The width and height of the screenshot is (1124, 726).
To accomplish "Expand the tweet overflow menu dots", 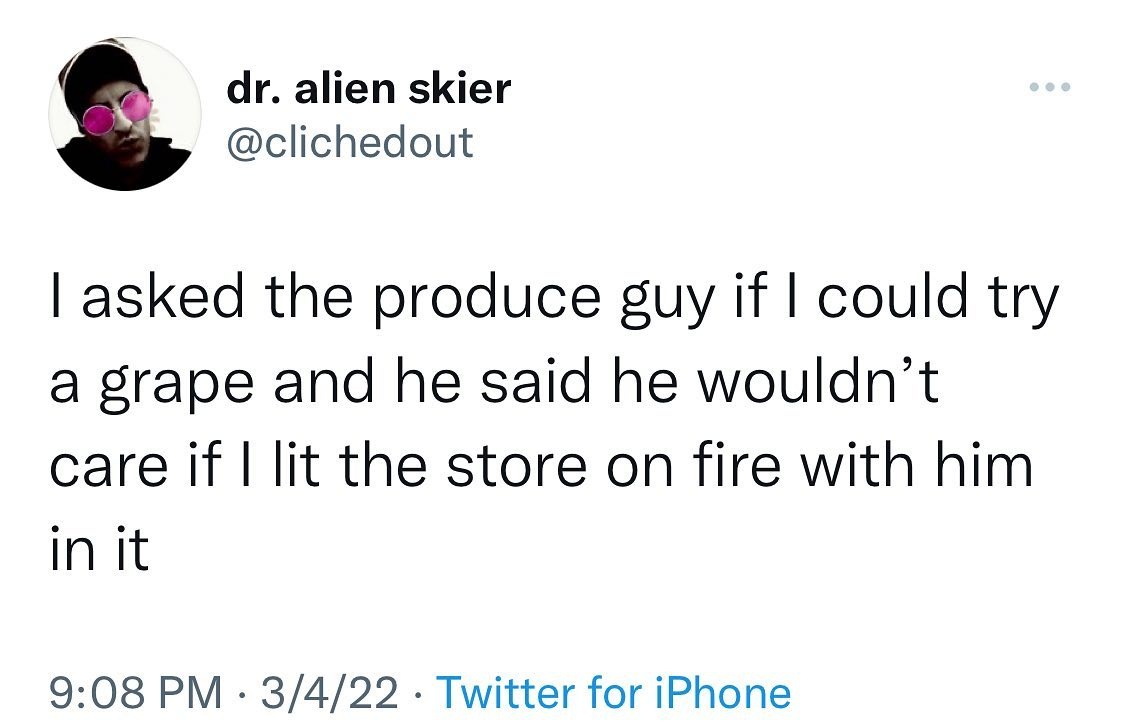I will [x=1049, y=87].
